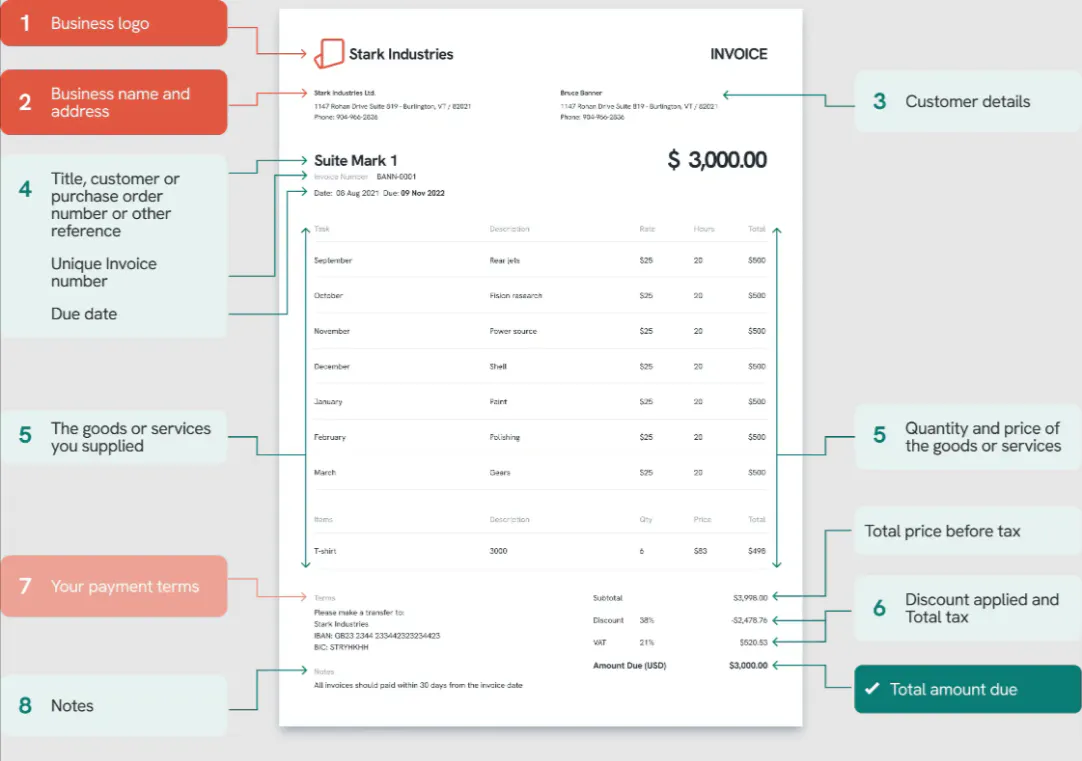The height and width of the screenshot is (761, 1082).
Task: Click the 'Subtotal' label
Action: pos(607,598)
